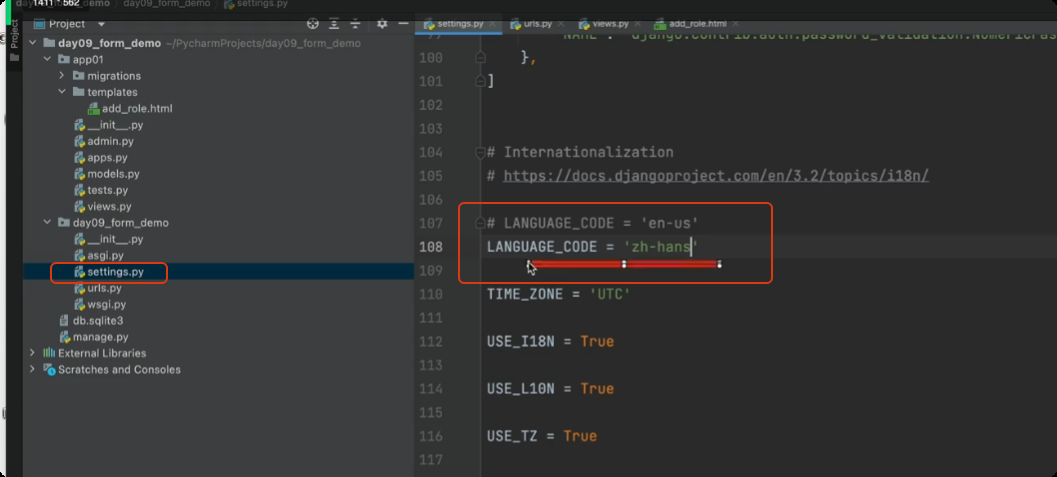This screenshot has width=1057, height=477.
Task: Select models.py in project tree
Action: click(107, 174)
